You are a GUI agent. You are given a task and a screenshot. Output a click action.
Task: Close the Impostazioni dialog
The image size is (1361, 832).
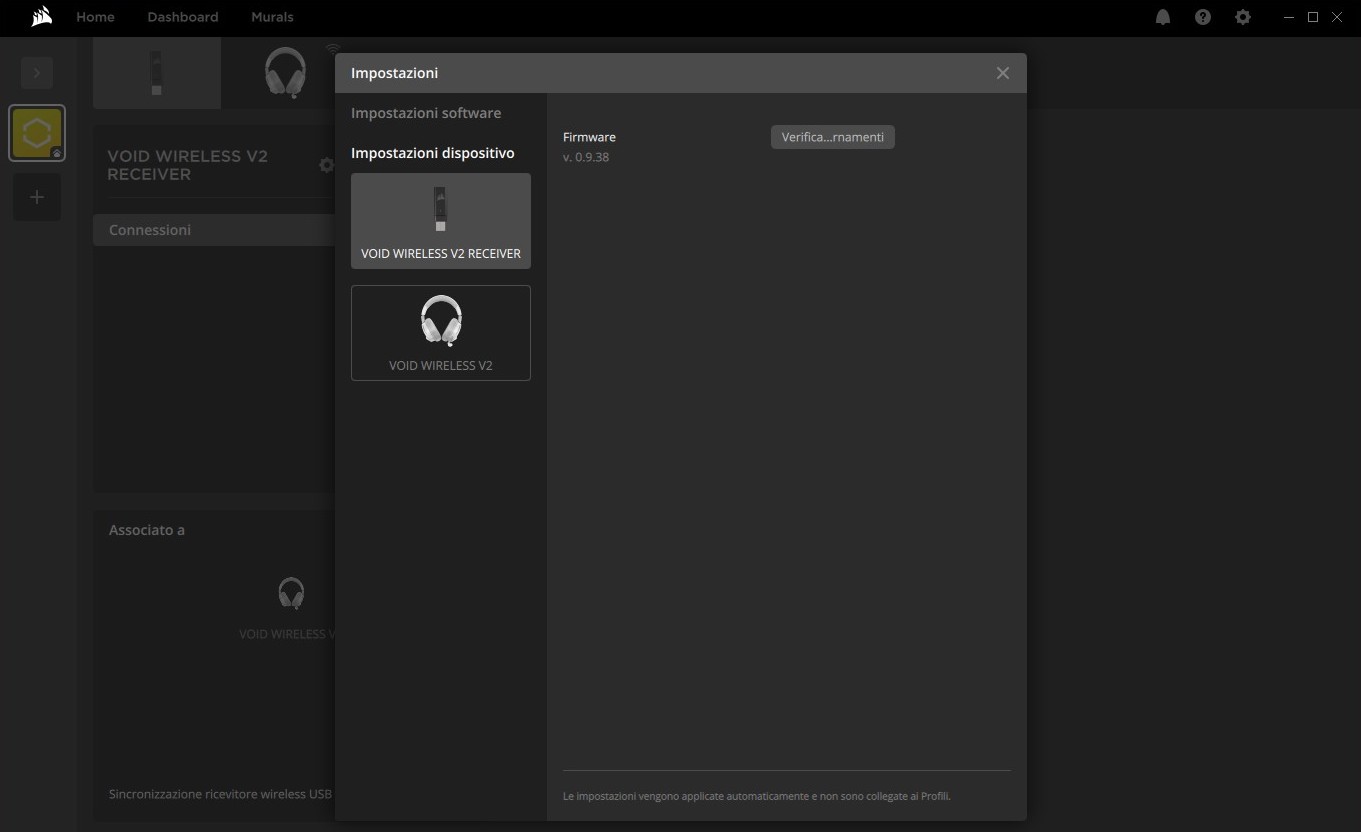pos(1003,73)
